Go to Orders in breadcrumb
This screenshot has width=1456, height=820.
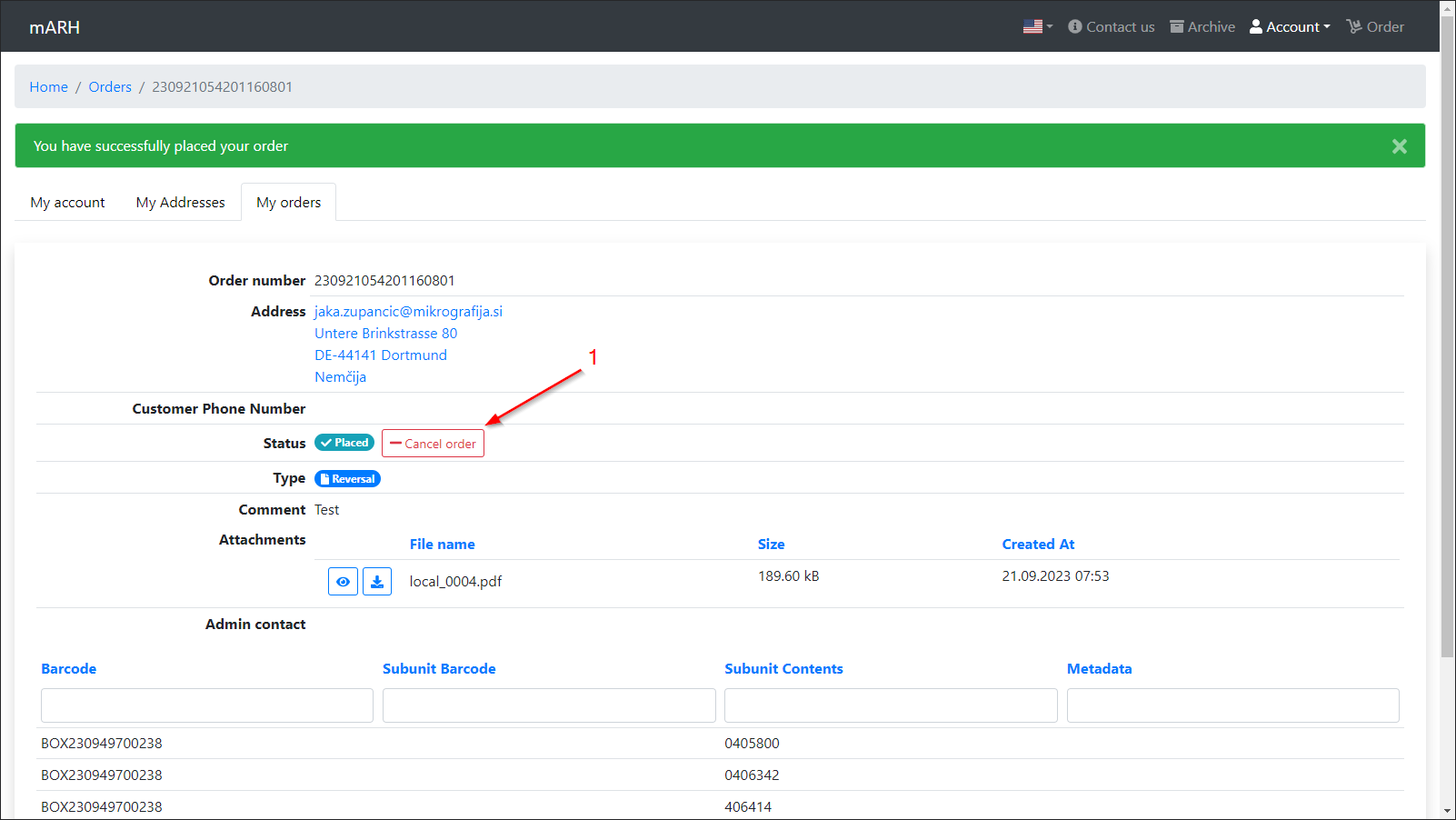coord(110,87)
